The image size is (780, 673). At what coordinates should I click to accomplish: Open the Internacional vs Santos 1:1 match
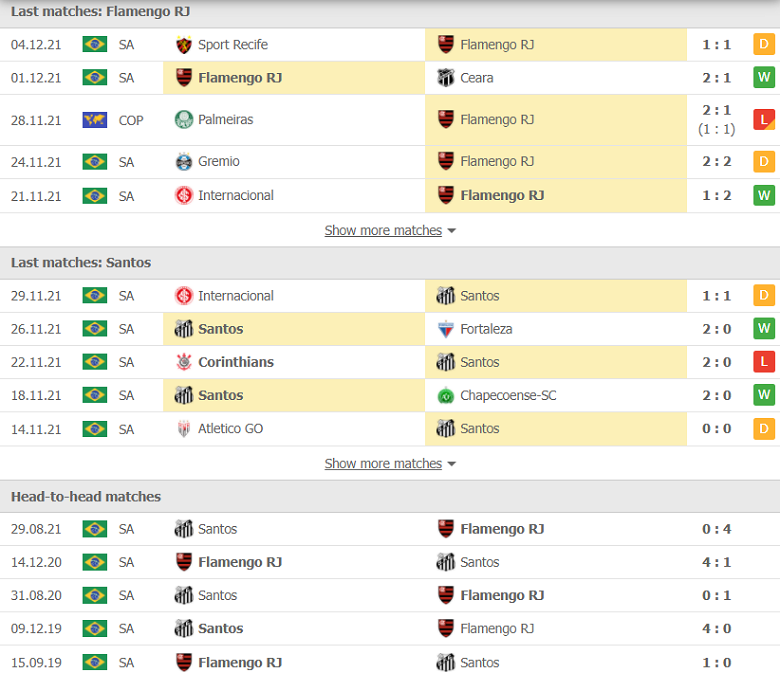point(390,296)
